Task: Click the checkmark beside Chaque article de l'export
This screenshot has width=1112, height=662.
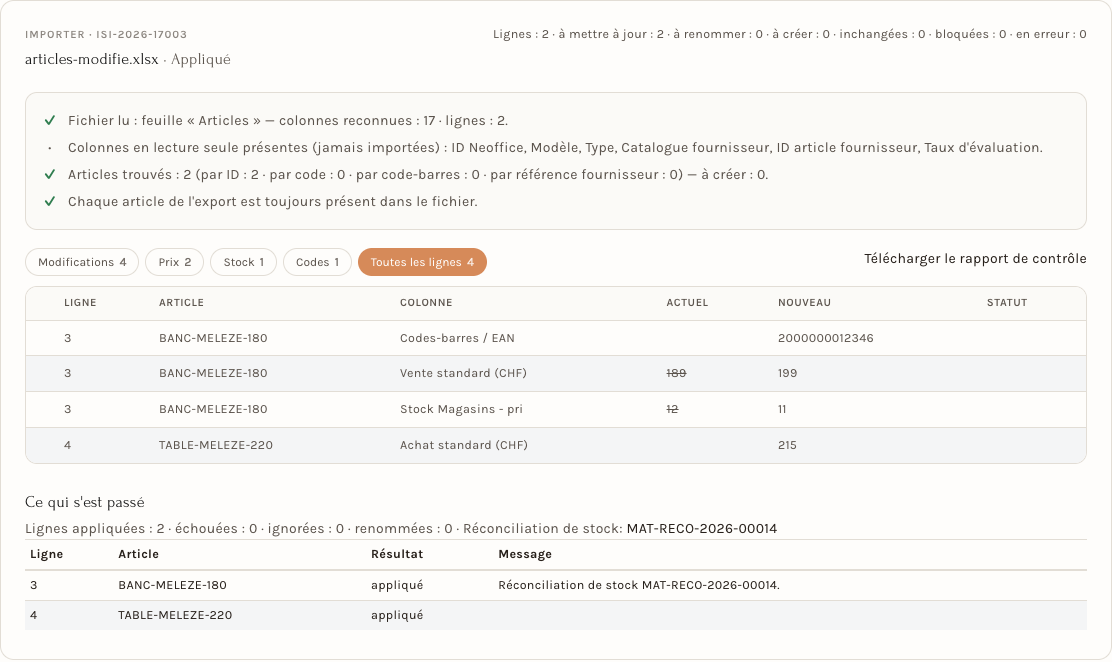Action: [50, 202]
